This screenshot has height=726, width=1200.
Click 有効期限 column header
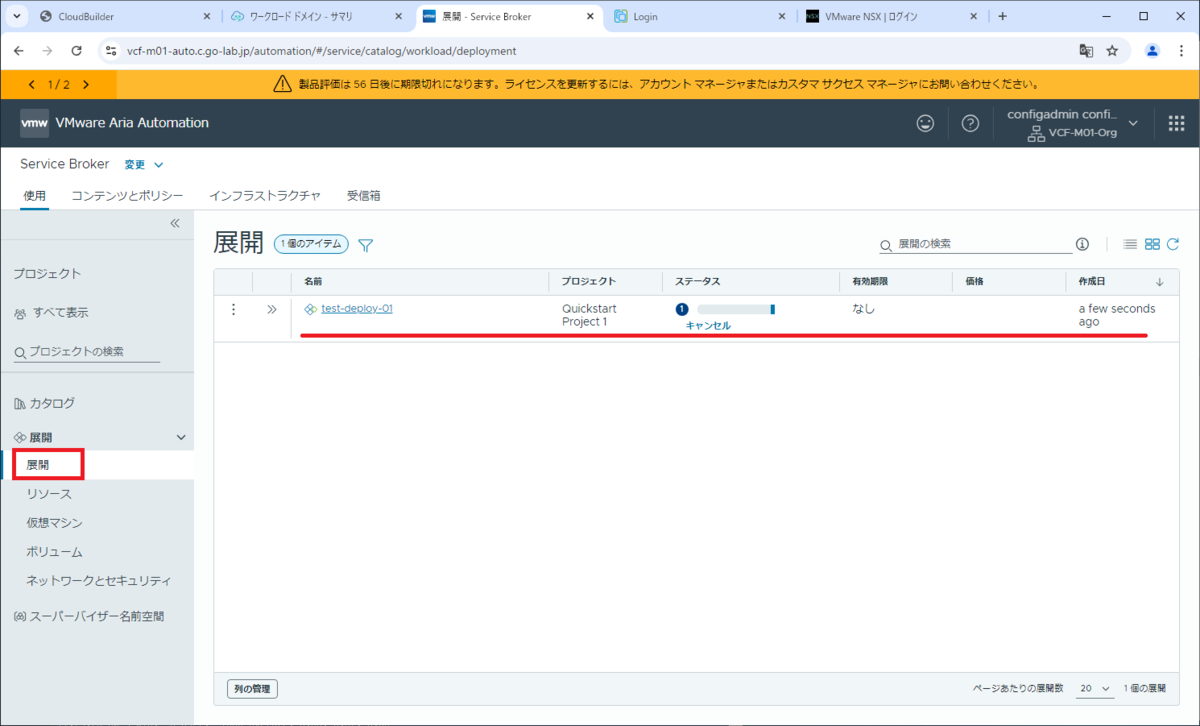(870, 282)
